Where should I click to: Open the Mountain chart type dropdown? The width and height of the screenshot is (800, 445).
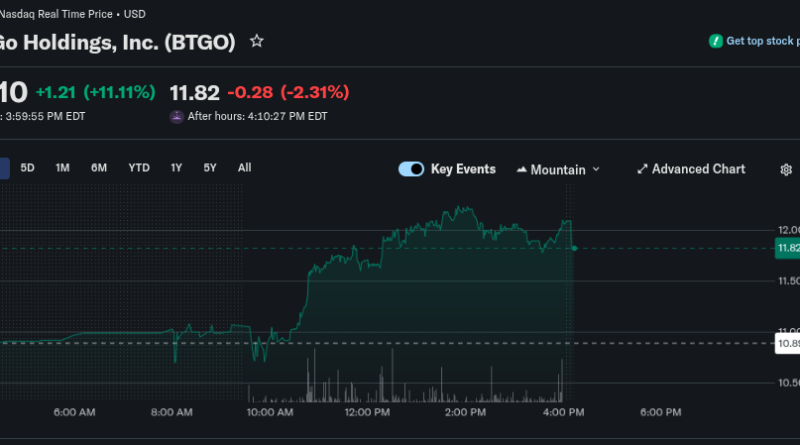pyautogui.click(x=558, y=169)
